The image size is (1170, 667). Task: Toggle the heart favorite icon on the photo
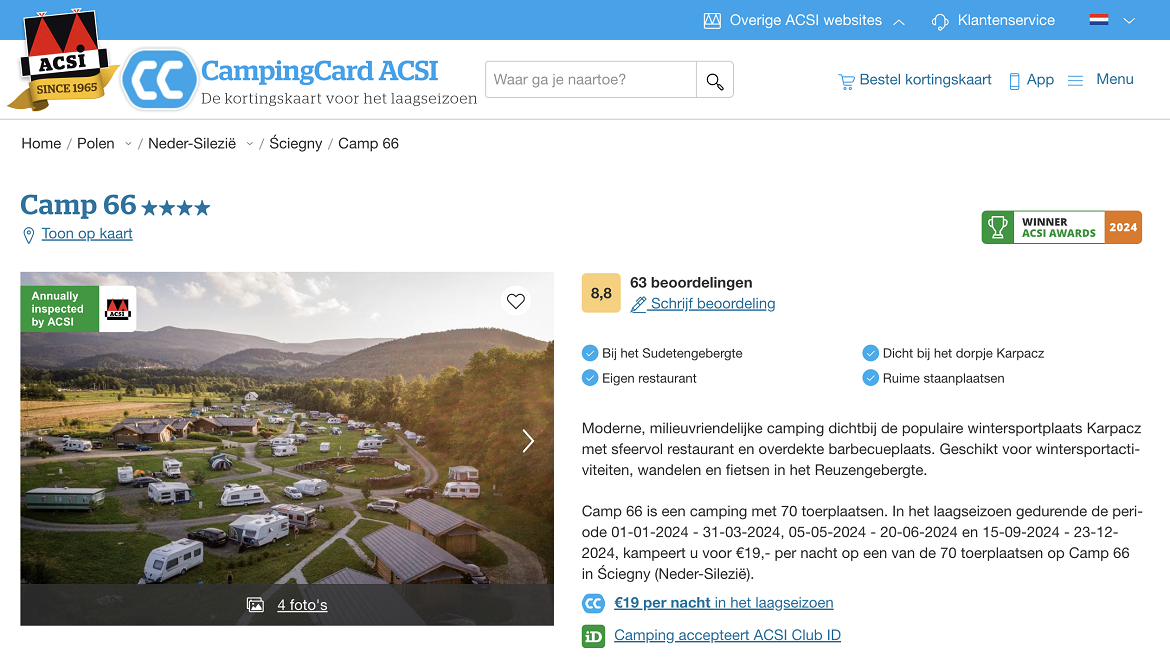515,301
